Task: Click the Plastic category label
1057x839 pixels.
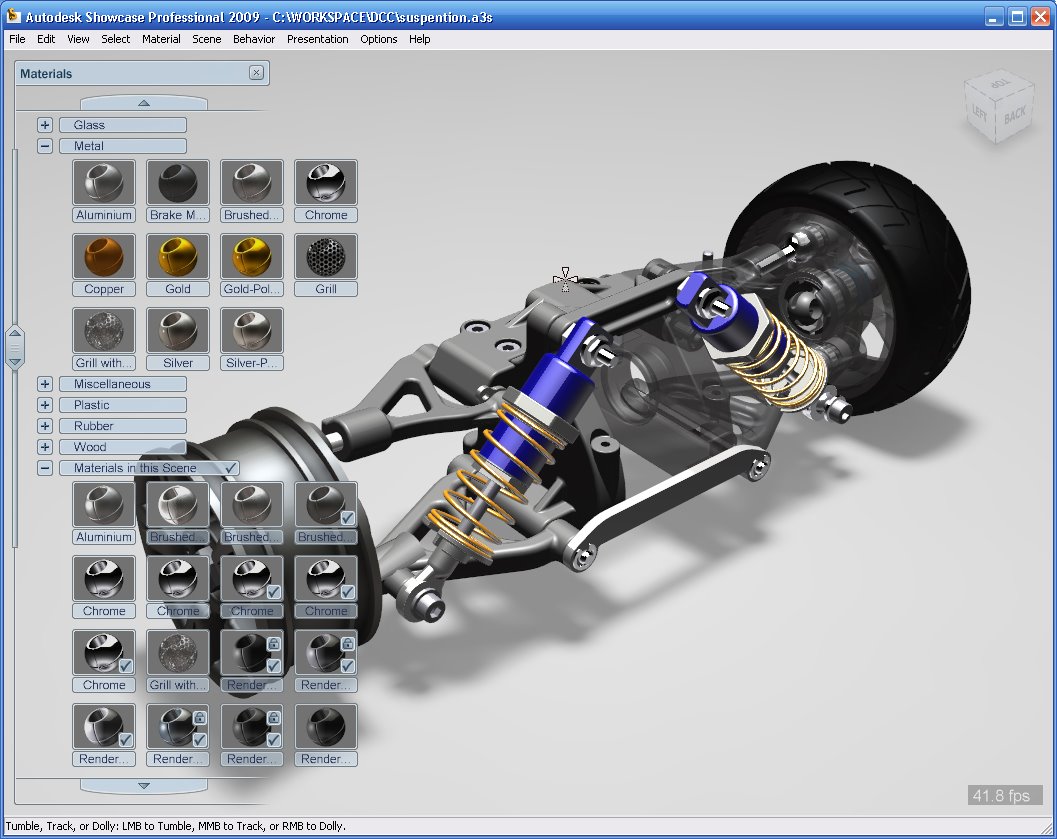Action: [x=123, y=405]
